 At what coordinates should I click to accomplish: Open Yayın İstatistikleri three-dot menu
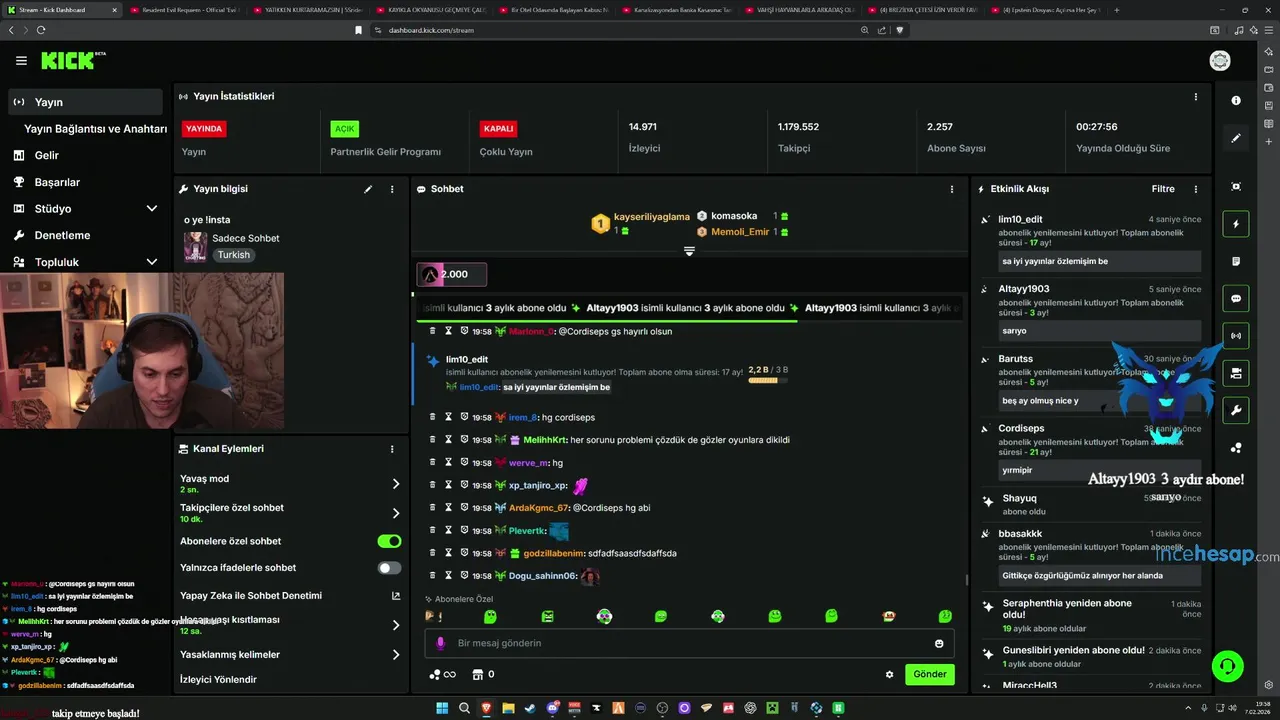click(1195, 97)
